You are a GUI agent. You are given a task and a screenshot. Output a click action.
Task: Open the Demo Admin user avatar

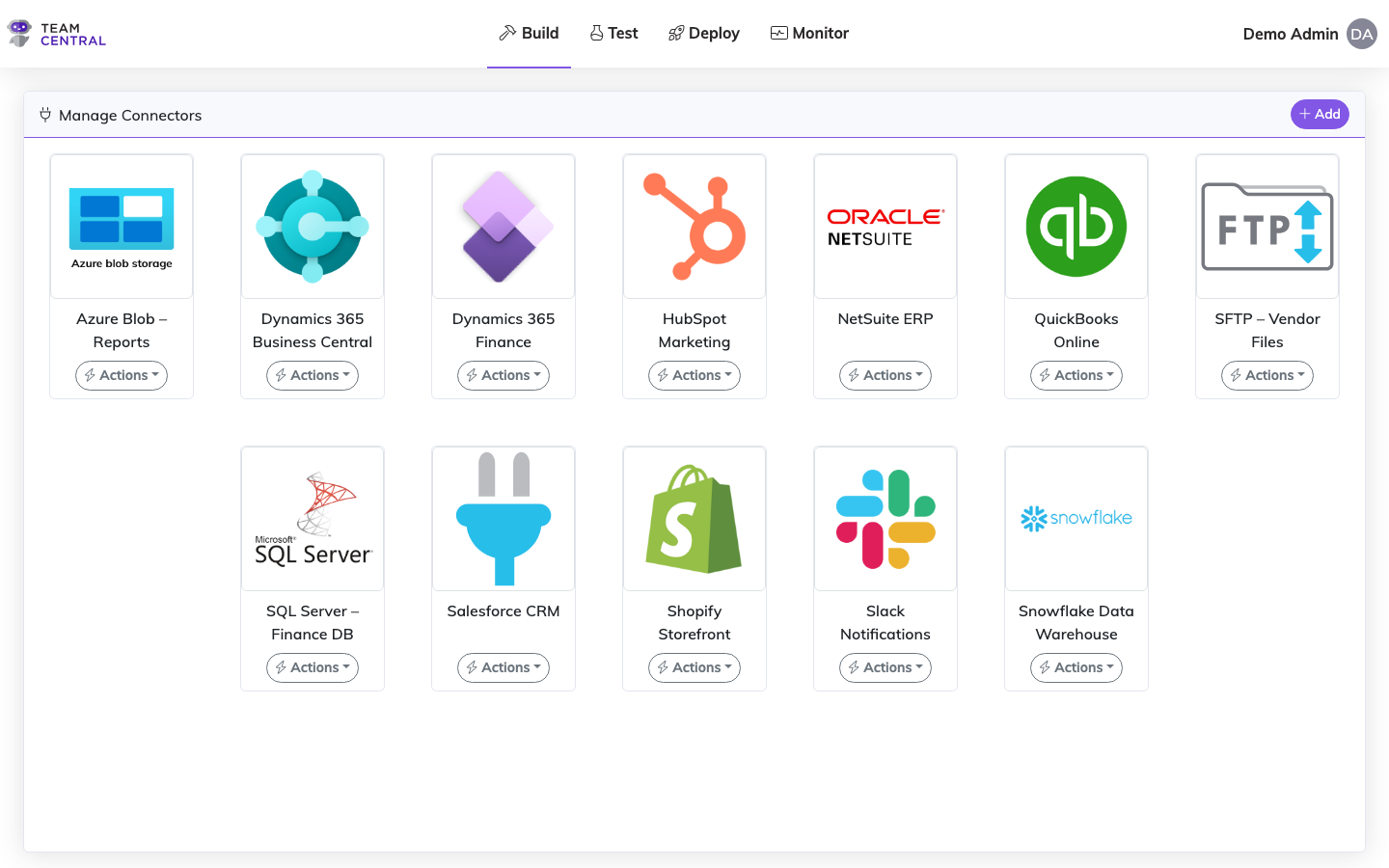1361,34
